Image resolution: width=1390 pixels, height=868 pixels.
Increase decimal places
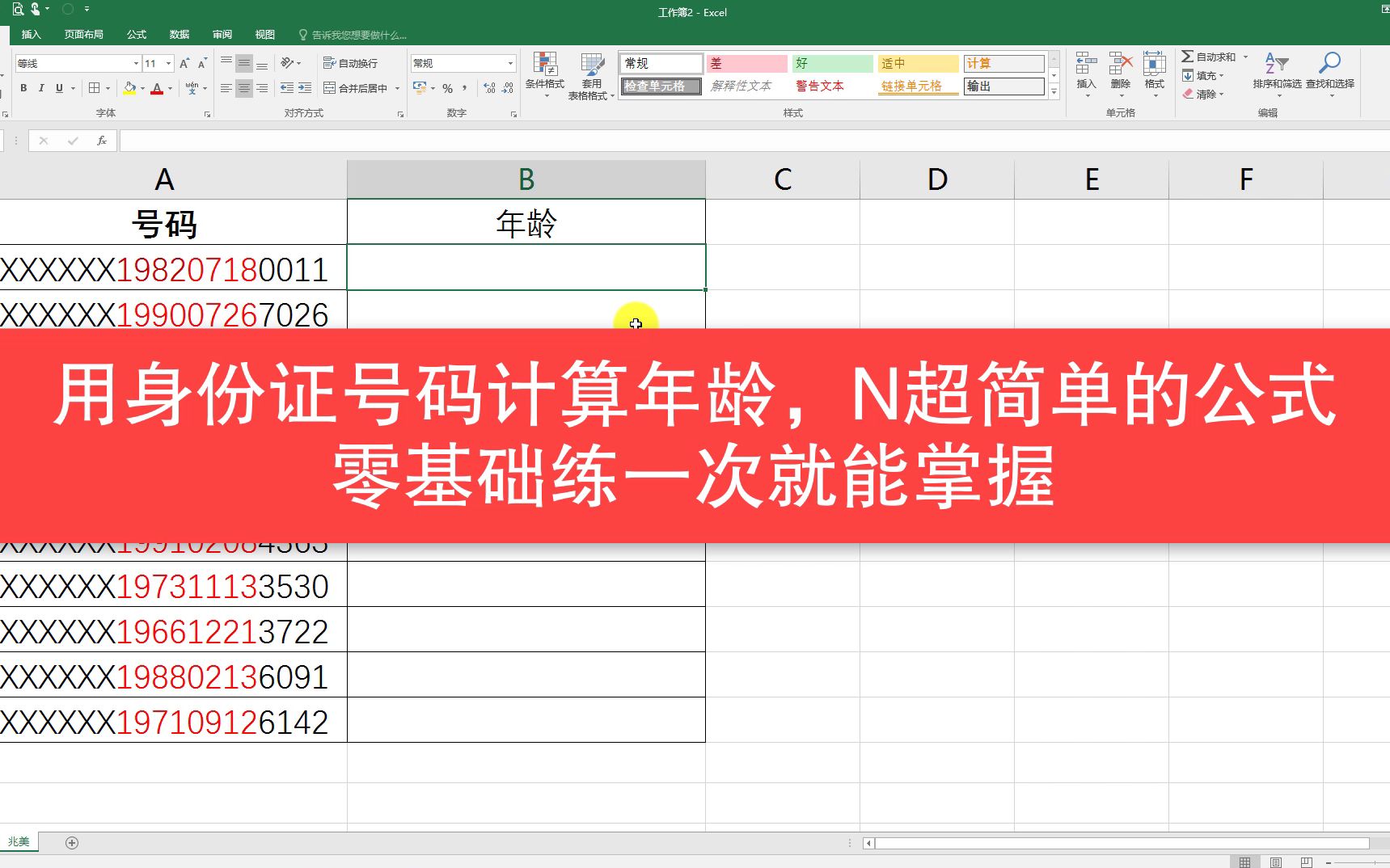pyautogui.click(x=489, y=88)
